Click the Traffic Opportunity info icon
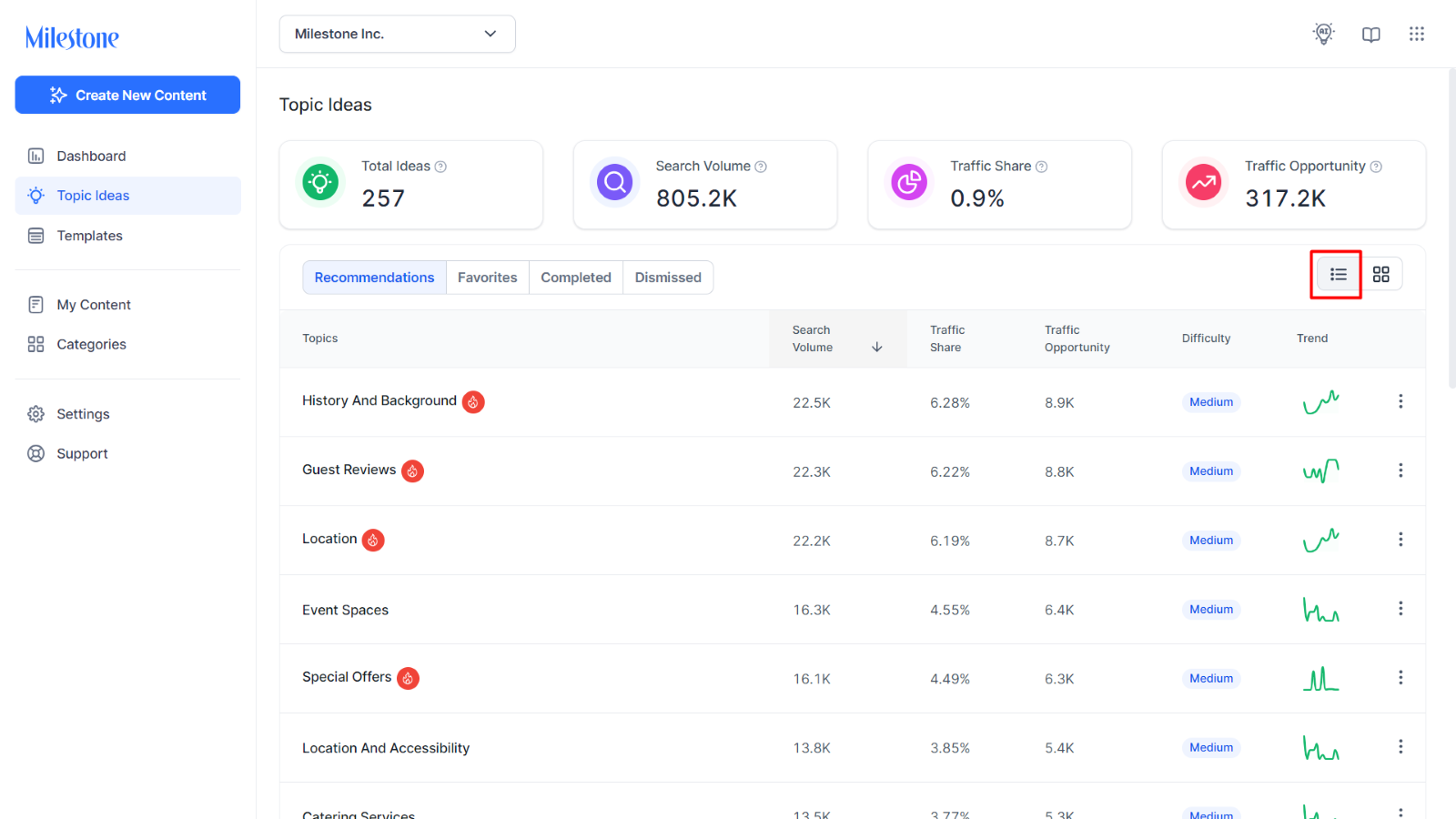The height and width of the screenshot is (819, 1456). (1376, 167)
